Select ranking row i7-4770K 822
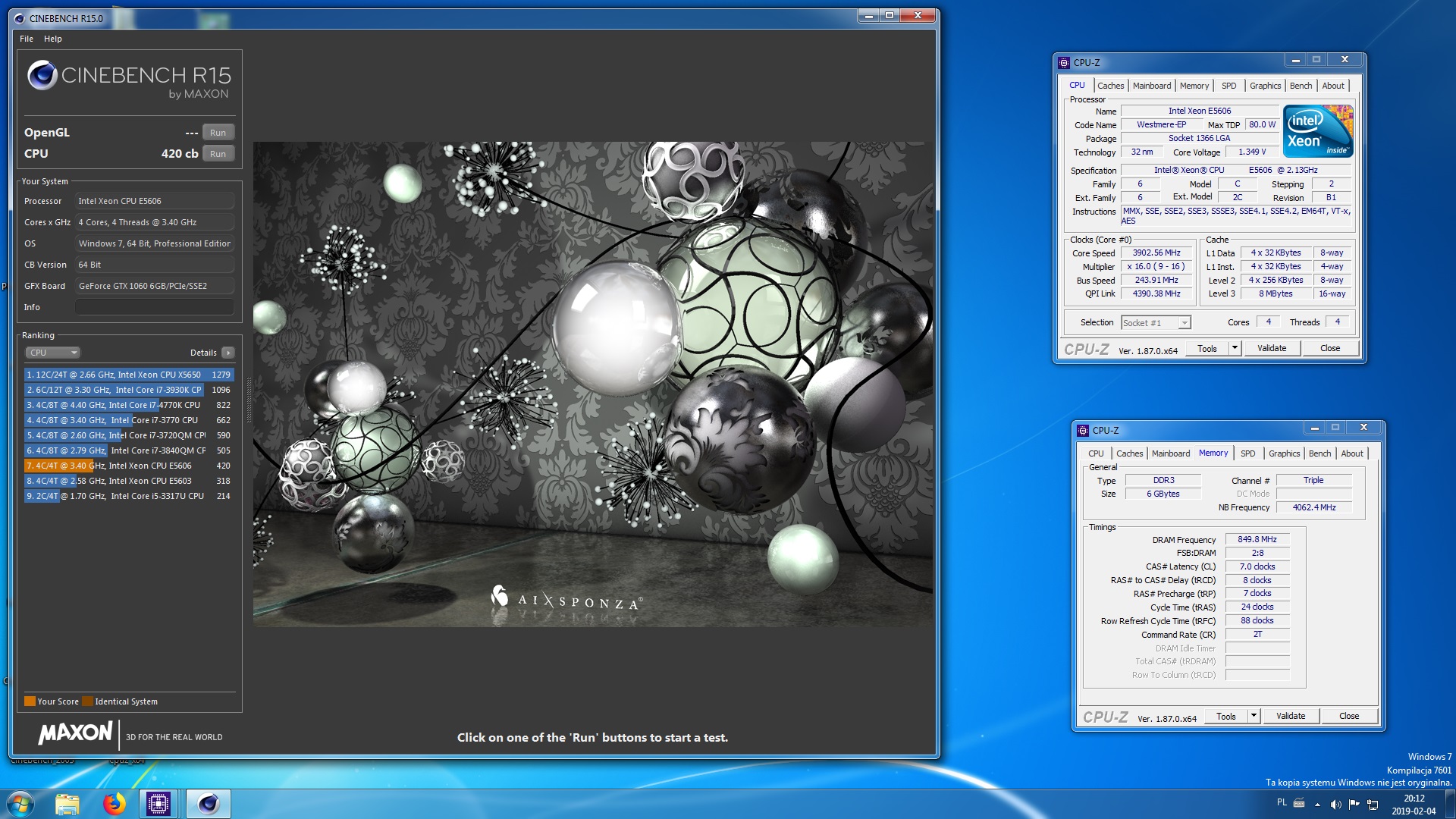The height and width of the screenshot is (819, 1456). coord(129,405)
